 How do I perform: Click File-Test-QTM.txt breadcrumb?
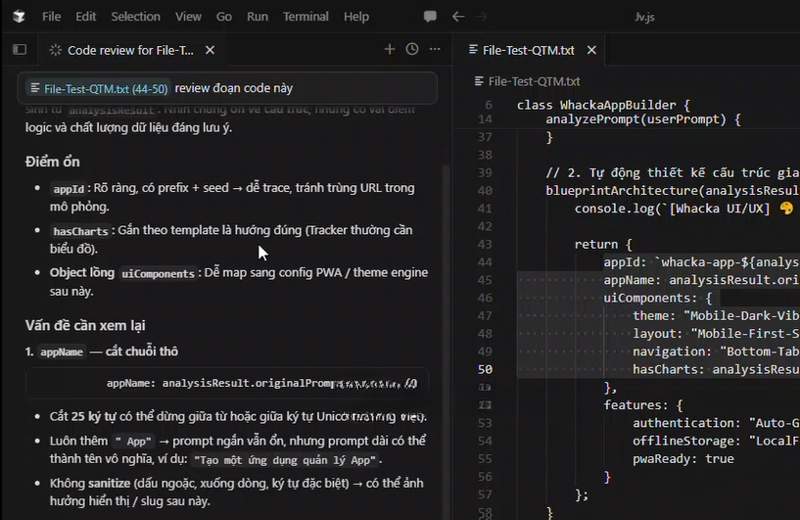tap(534, 81)
